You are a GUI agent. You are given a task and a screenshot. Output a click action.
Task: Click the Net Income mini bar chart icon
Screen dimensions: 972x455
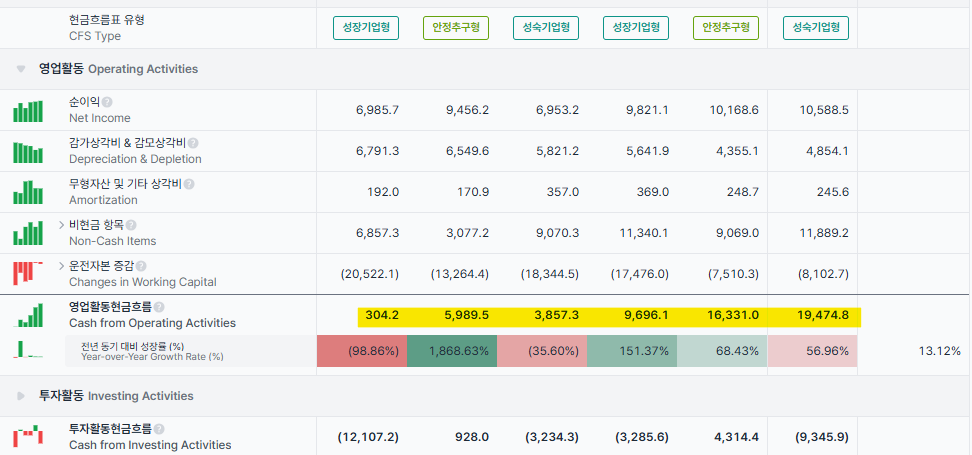(x=28, y=111)
